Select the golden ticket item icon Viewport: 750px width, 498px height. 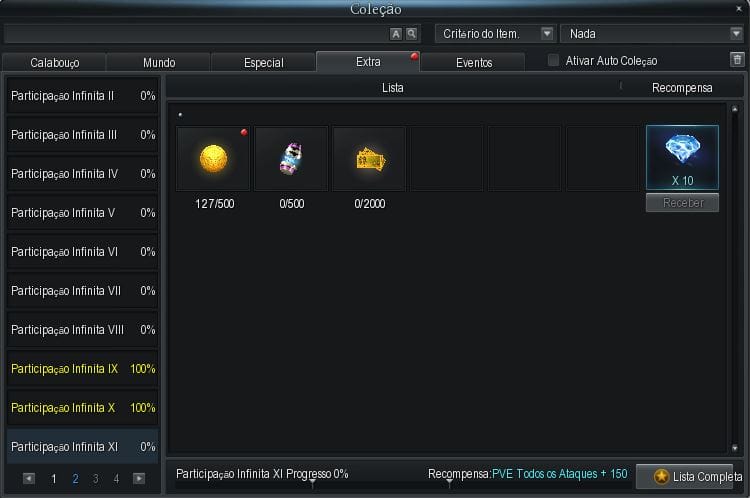pos(369,158)
